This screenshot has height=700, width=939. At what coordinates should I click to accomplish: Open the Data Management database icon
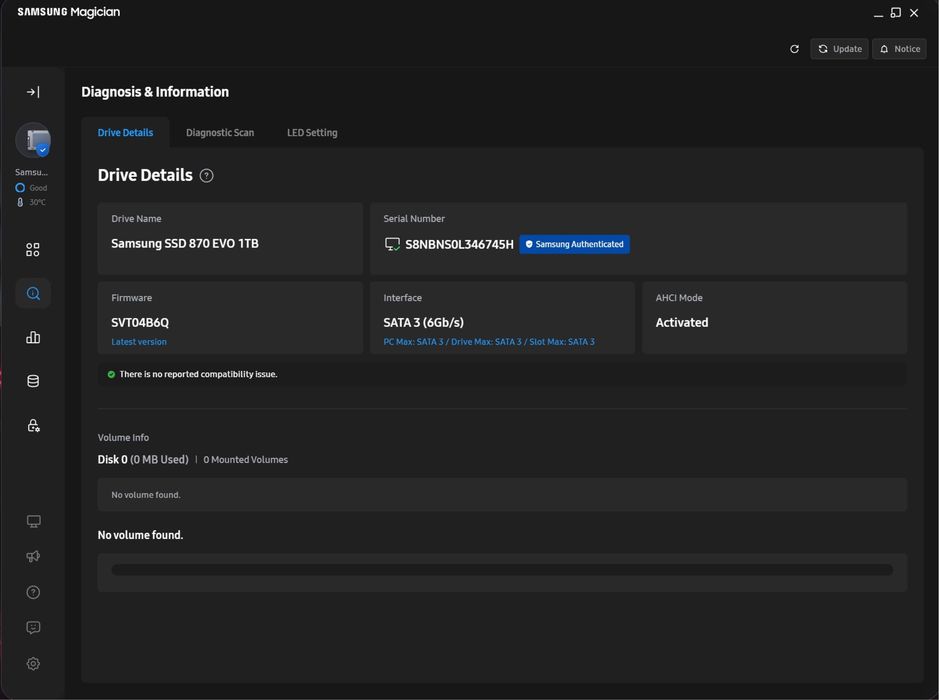[x=33, y=381]
